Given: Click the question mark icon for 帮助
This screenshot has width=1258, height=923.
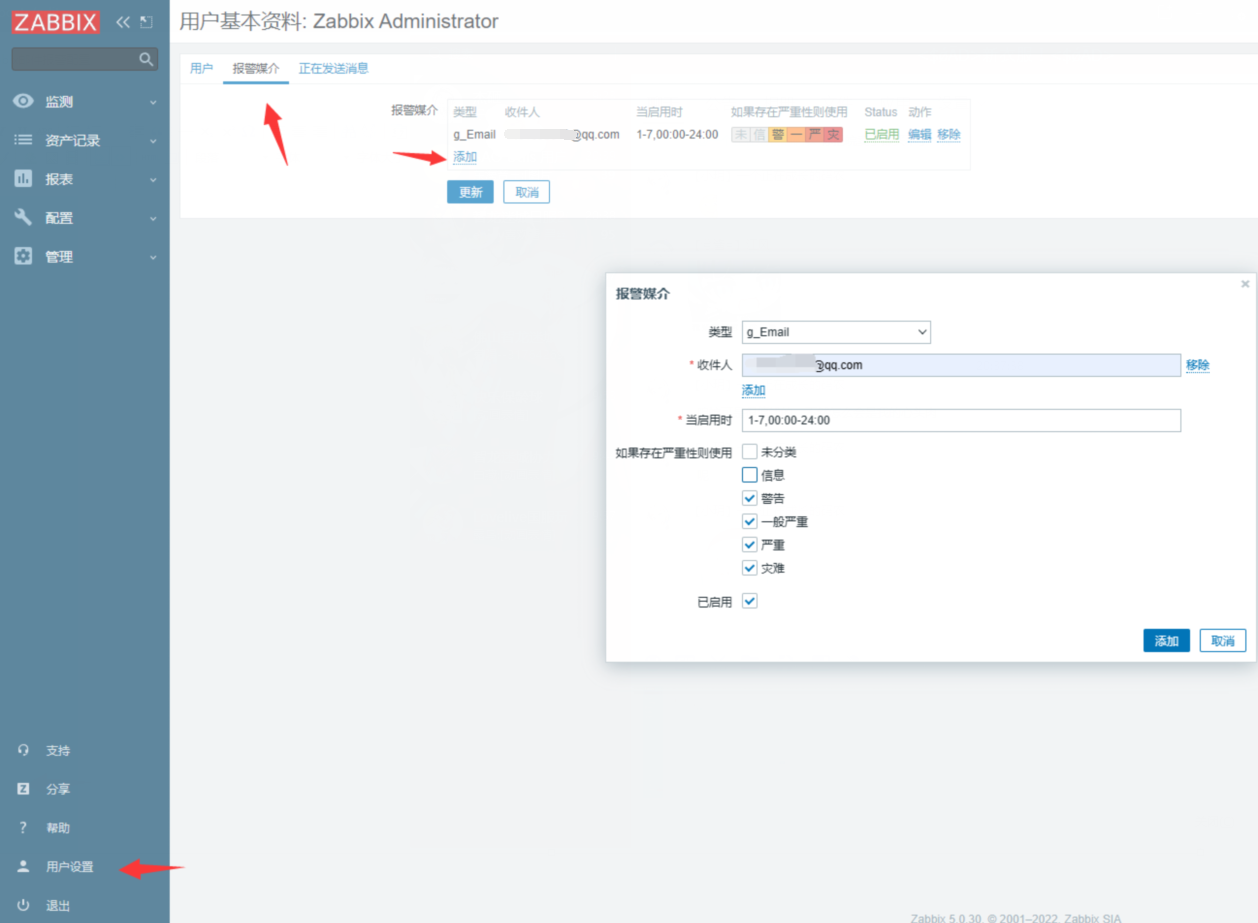Looking at the screenshot, I should pos(23,828).
